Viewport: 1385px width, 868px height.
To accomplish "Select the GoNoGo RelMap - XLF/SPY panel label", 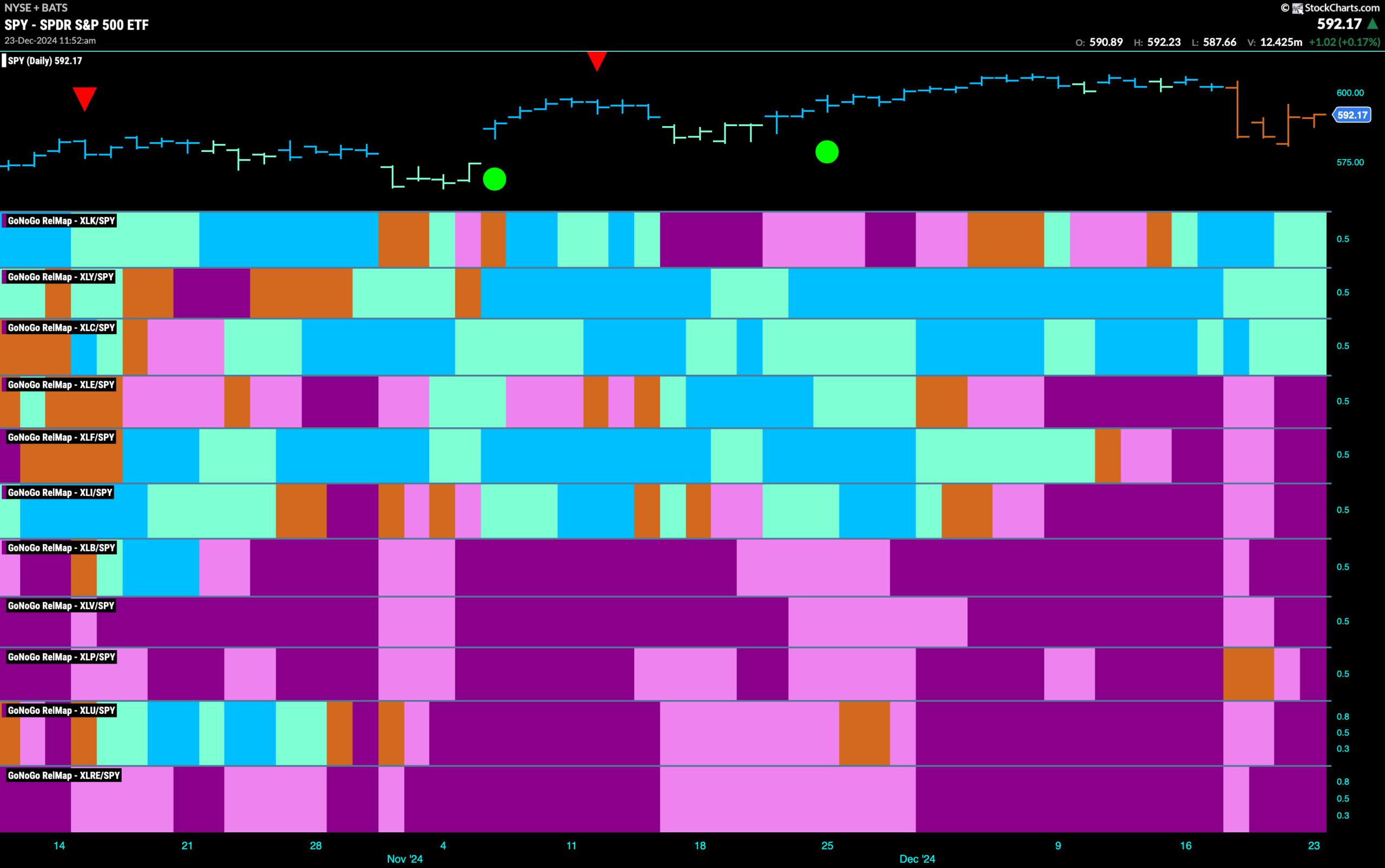I will click(61, 437).
